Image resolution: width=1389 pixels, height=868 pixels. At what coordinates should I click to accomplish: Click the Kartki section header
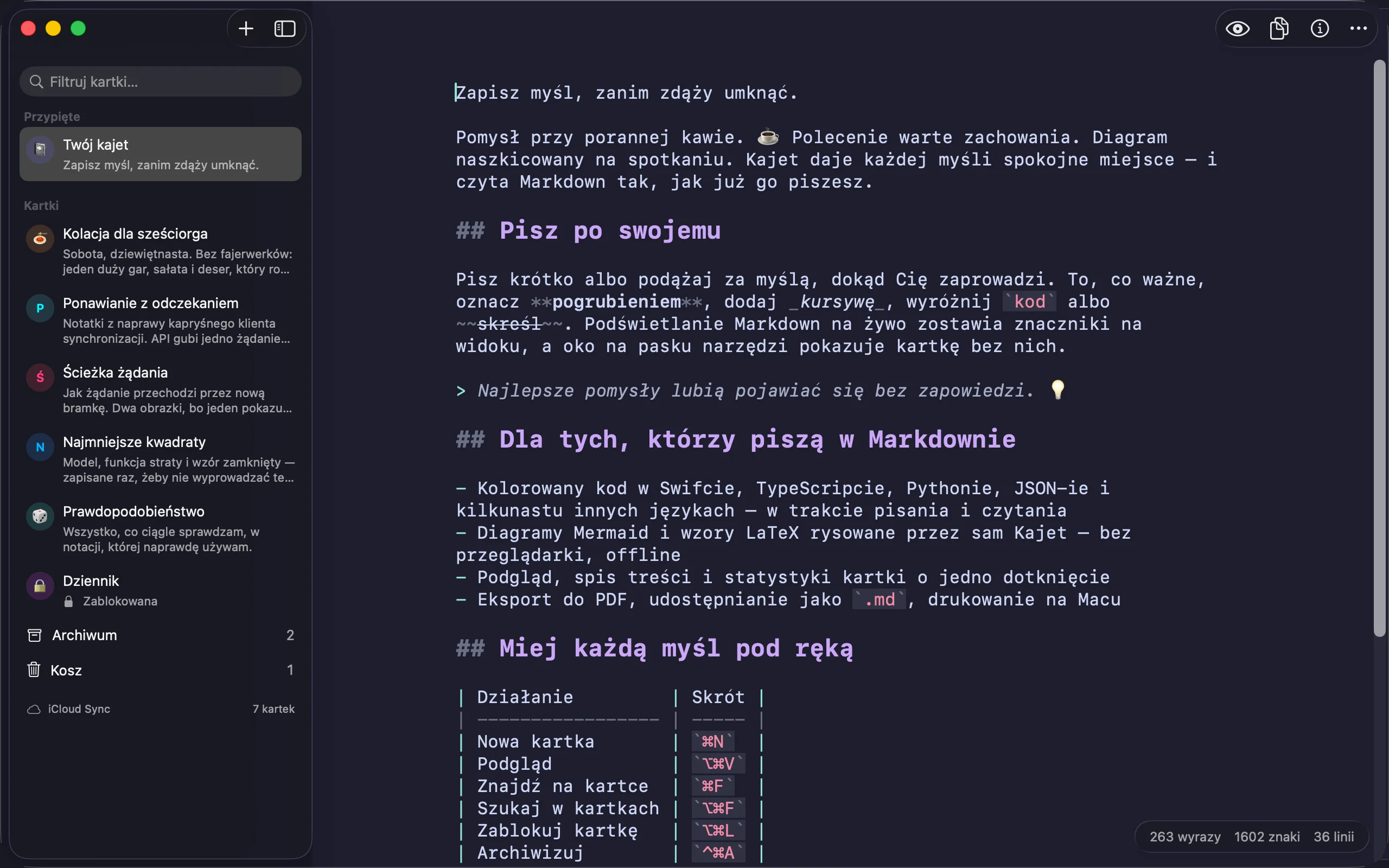coord(41,206)
